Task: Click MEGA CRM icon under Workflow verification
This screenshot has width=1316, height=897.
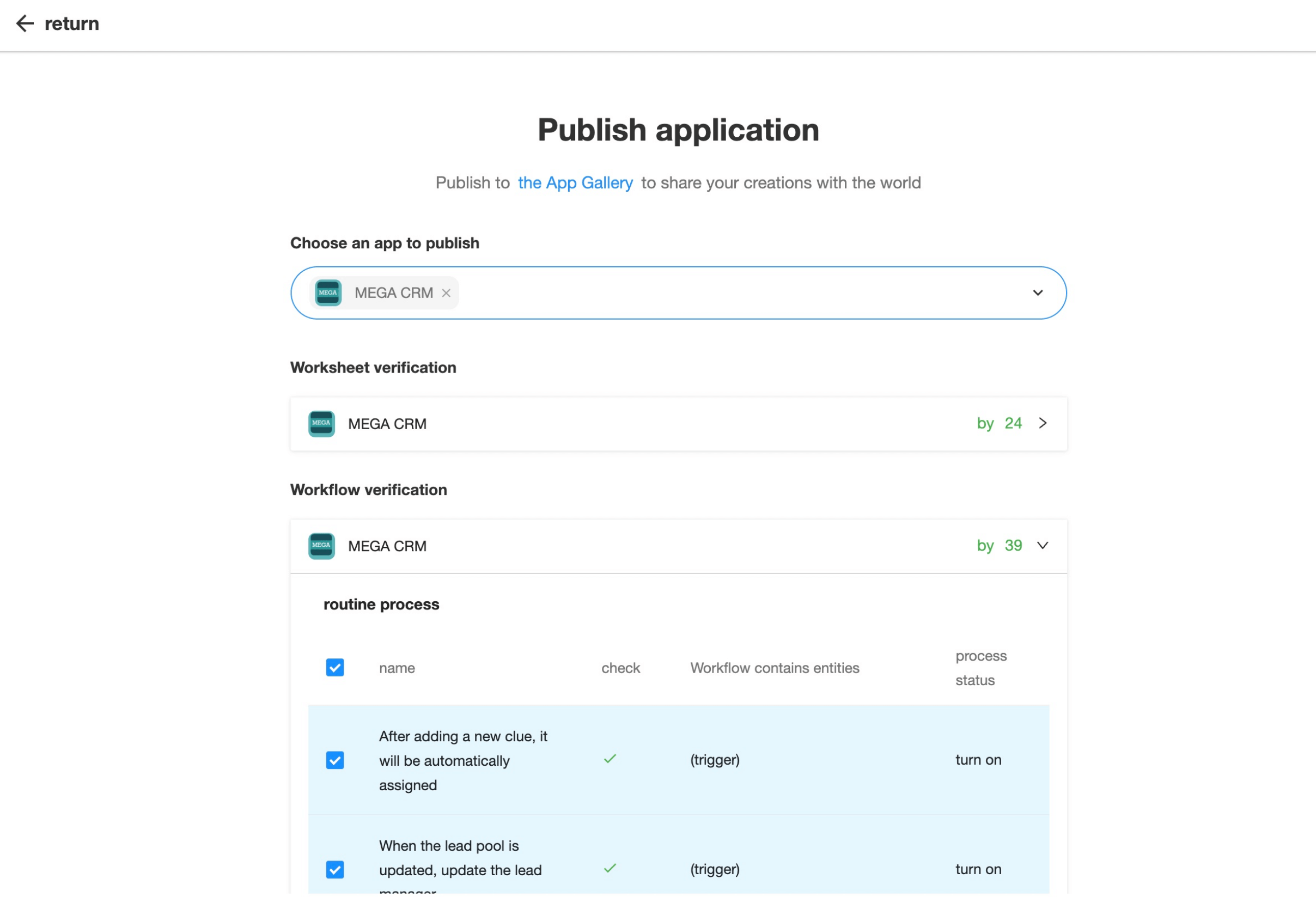Action: 321,546
